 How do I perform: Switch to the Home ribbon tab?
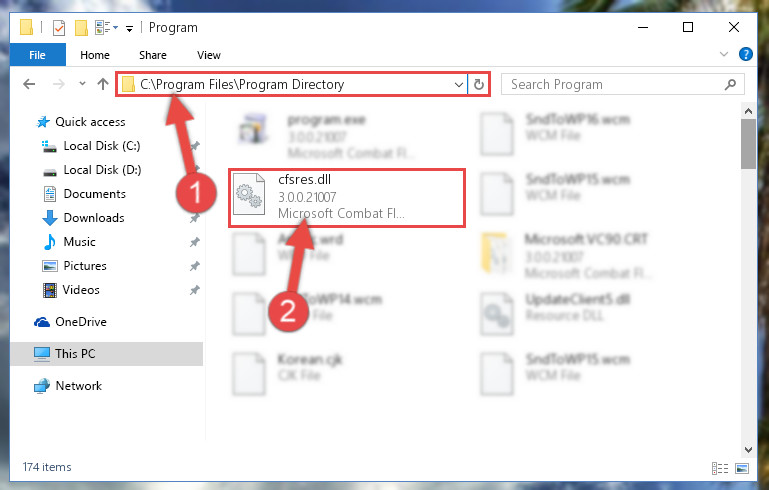pos(95,55)
